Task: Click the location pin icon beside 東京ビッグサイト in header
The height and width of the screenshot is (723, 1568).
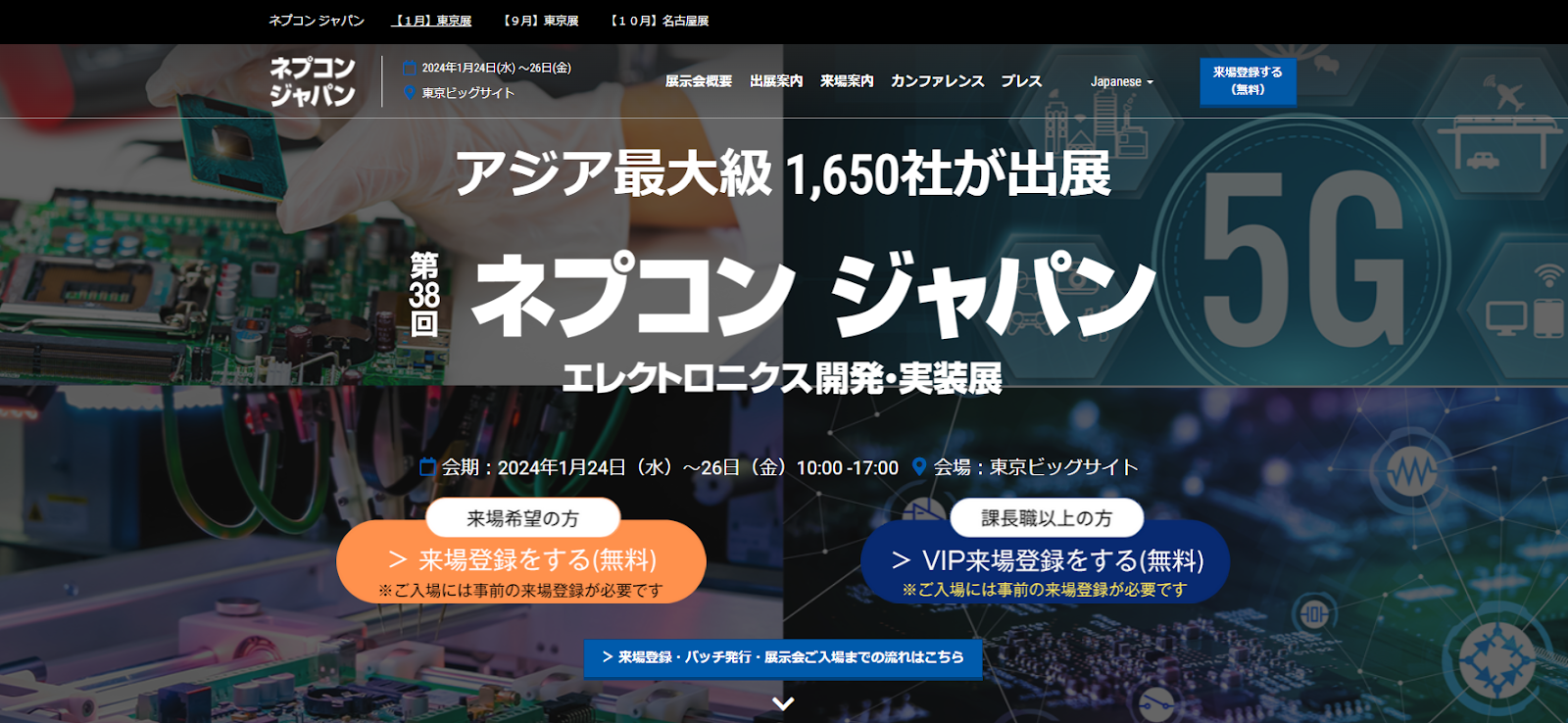Action: pos(410,92)
